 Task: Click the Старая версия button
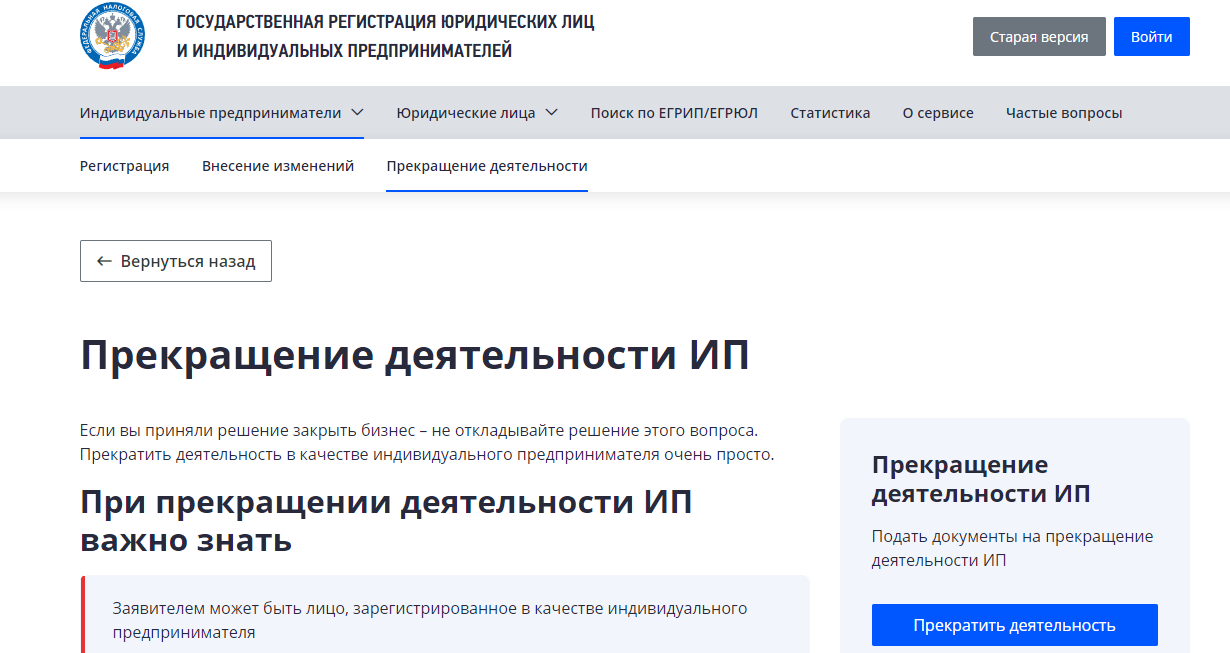(x=1039, y=37)
